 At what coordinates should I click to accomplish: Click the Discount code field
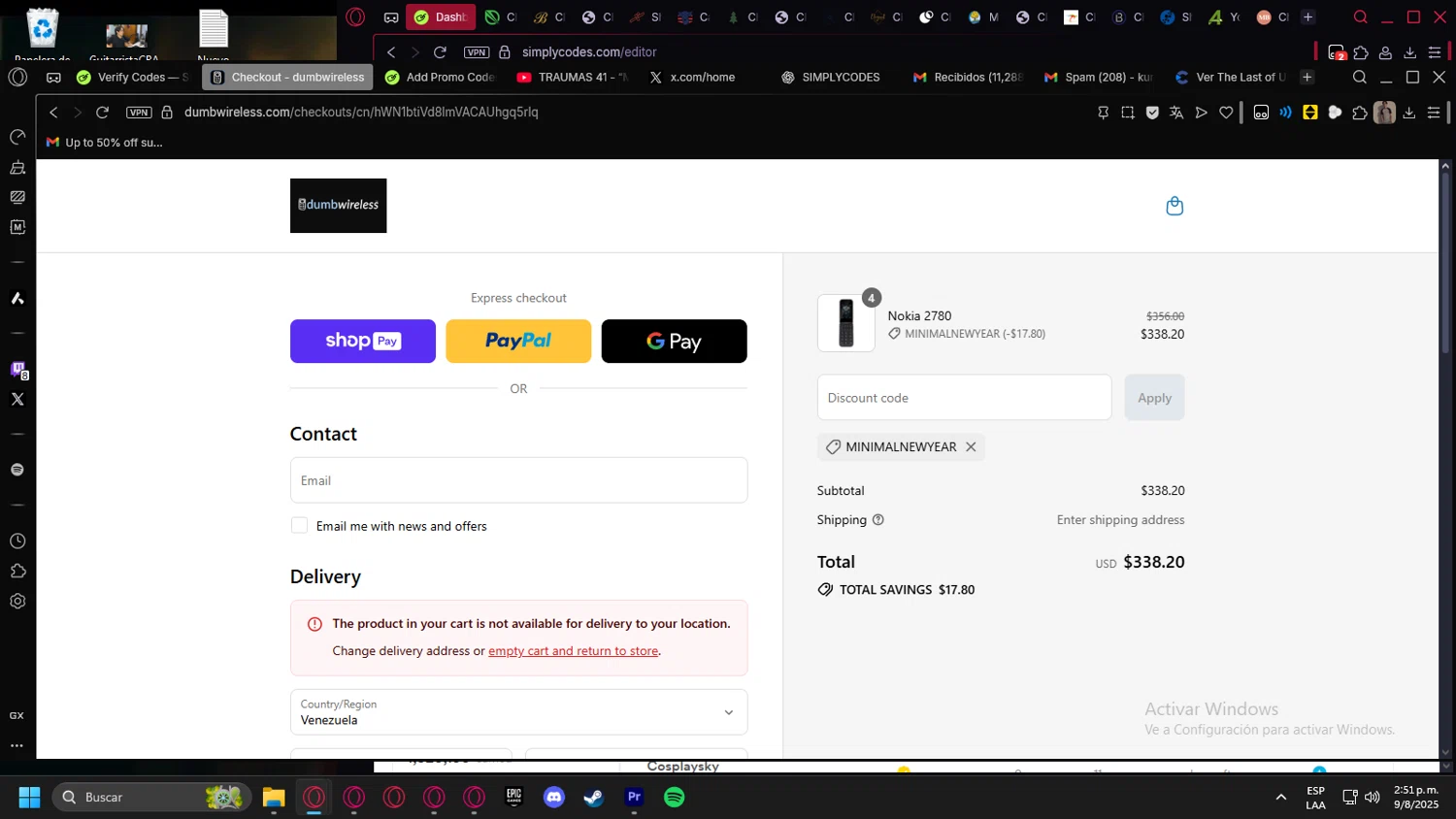(964, 398)
